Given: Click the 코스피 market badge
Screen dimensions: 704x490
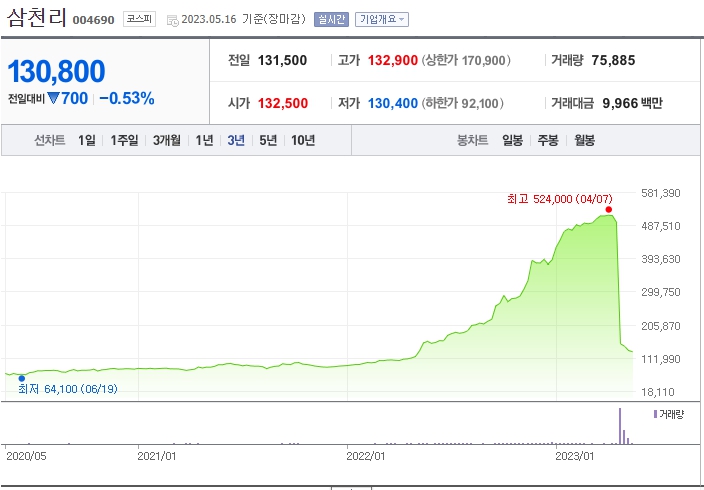Looking at the screenshot, I should (138, 19).
